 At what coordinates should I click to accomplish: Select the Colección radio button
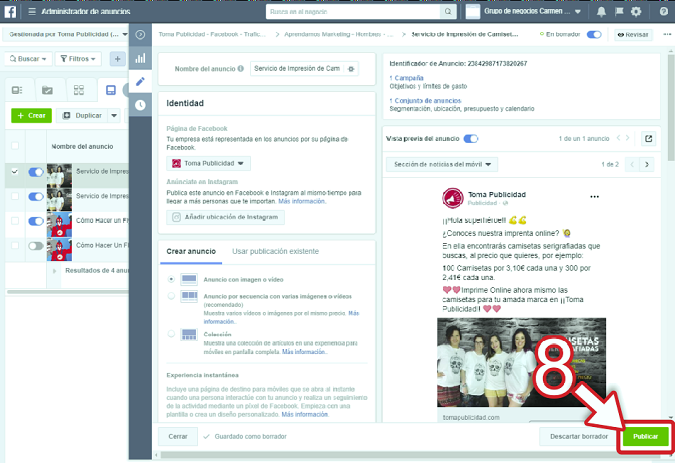point(171,334)
